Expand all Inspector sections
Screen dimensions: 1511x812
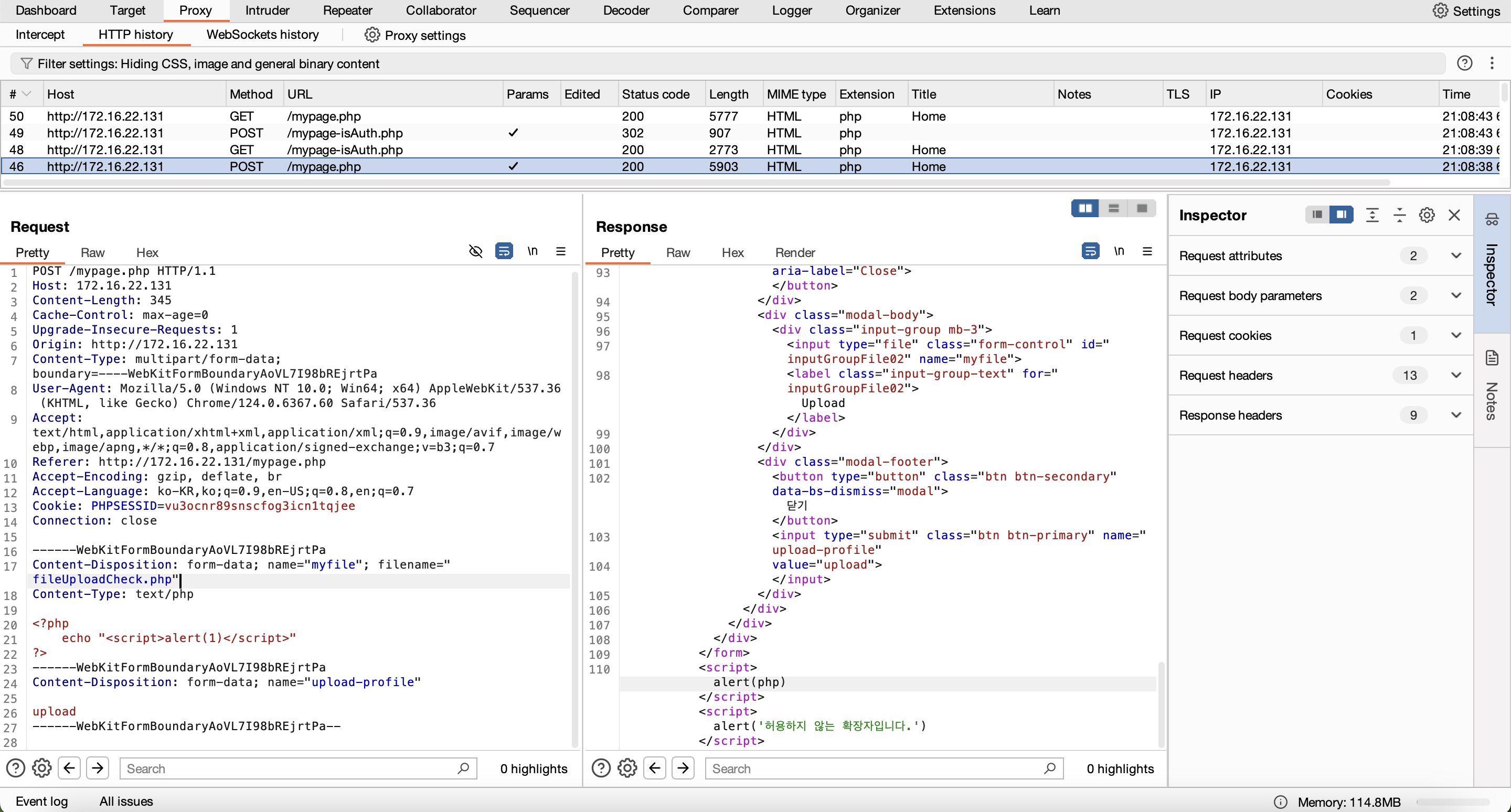click(x=1372, y=215)
